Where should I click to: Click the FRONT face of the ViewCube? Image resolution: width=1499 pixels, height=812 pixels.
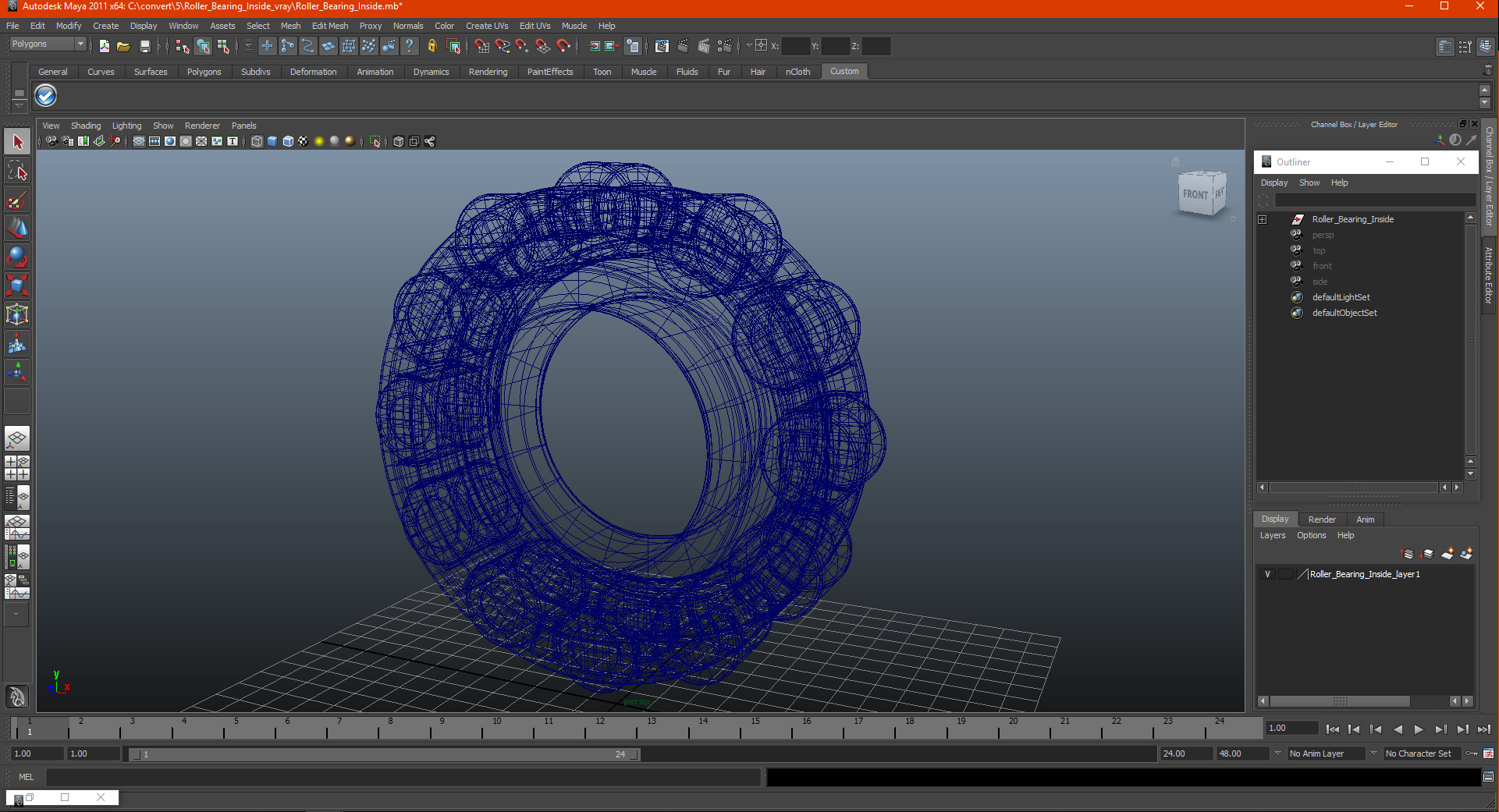[x=1195, y=194]
